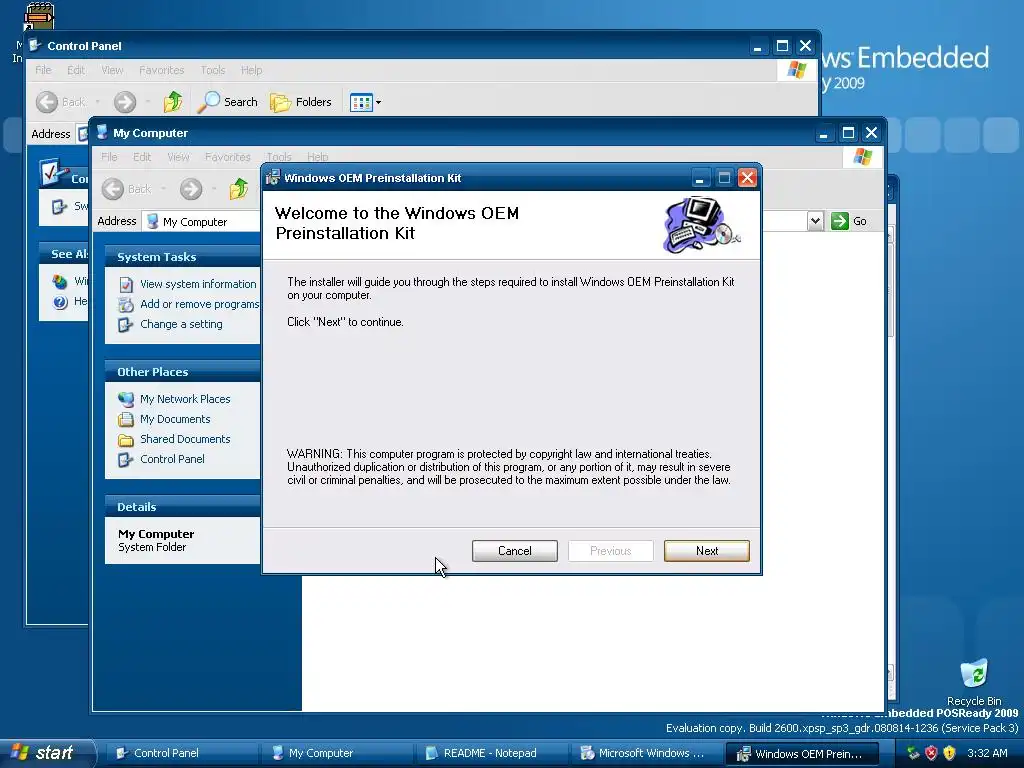Open View system information link
1024x768 pixels.
tap(198, 284)
